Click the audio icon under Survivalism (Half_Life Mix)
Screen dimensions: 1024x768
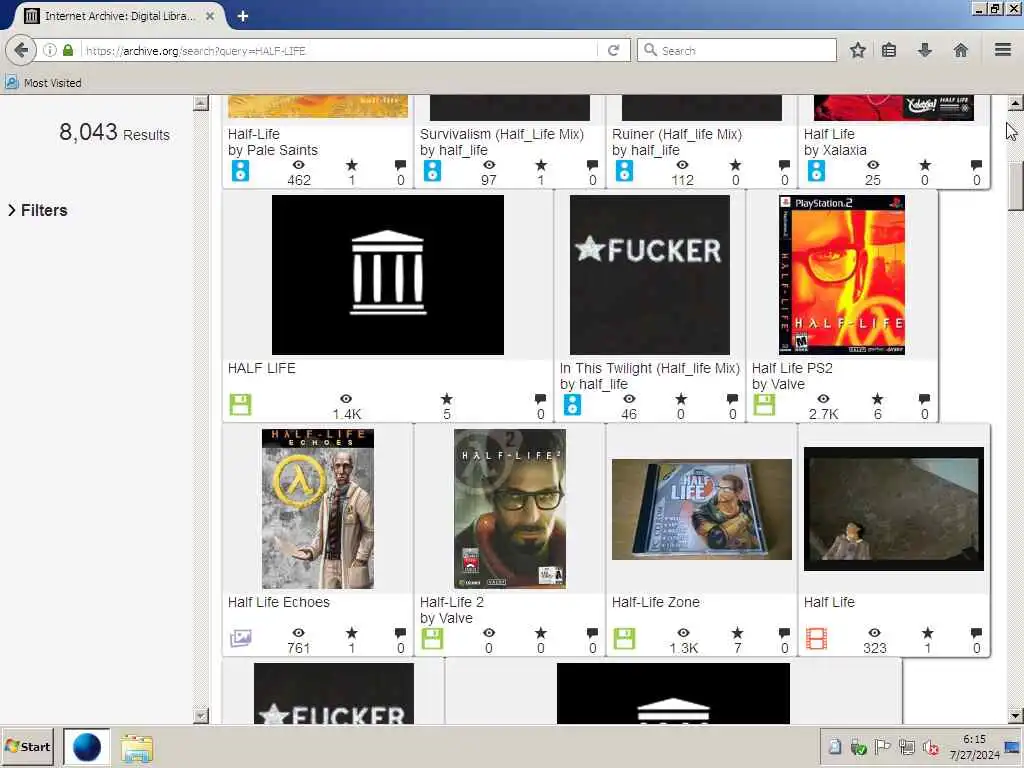pos(432,171)
